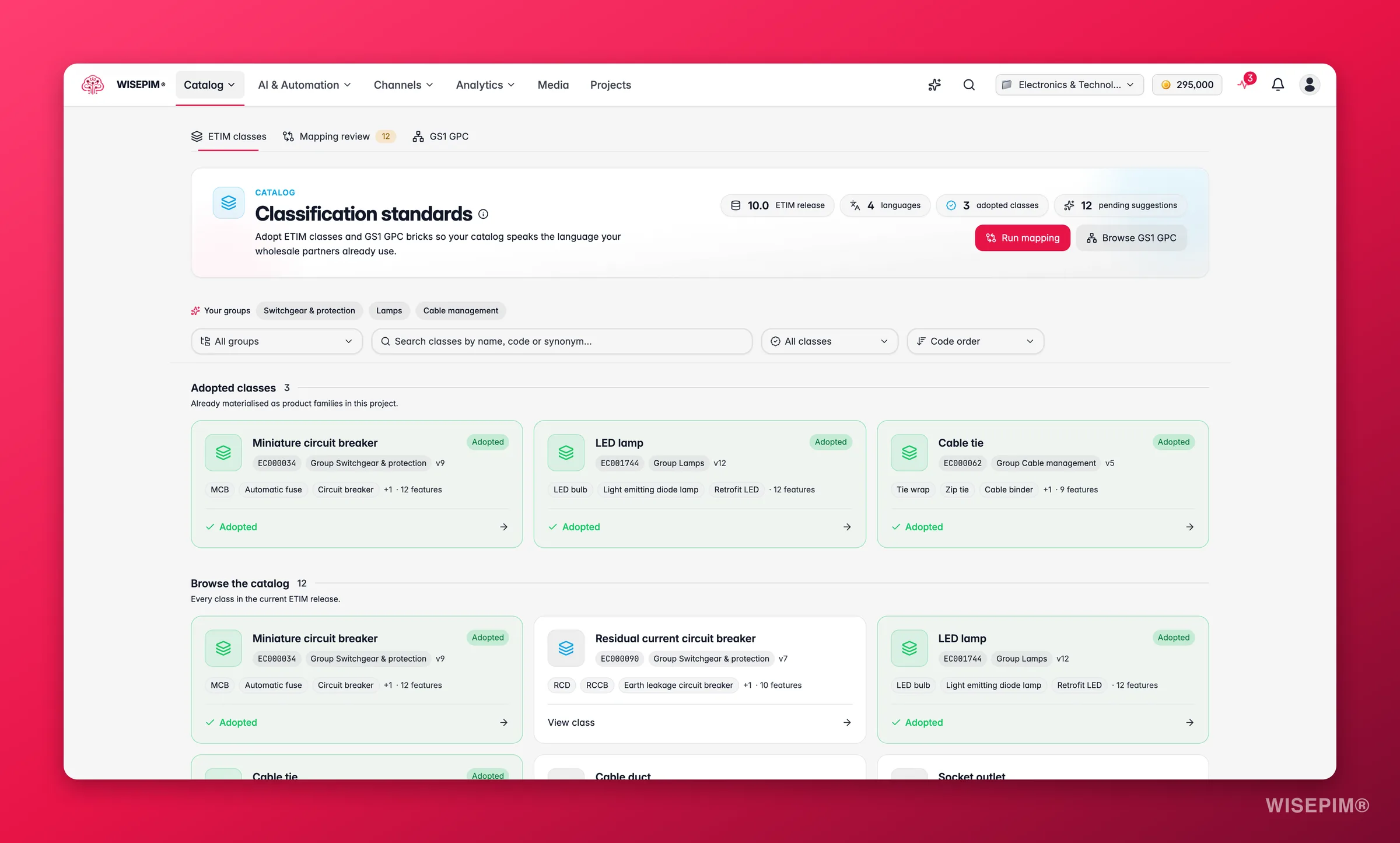The image size is (1400, 843).
Task: Open the activity pulse icon with badge 3
Action: pyautogui.click(x=1245, y=83)
